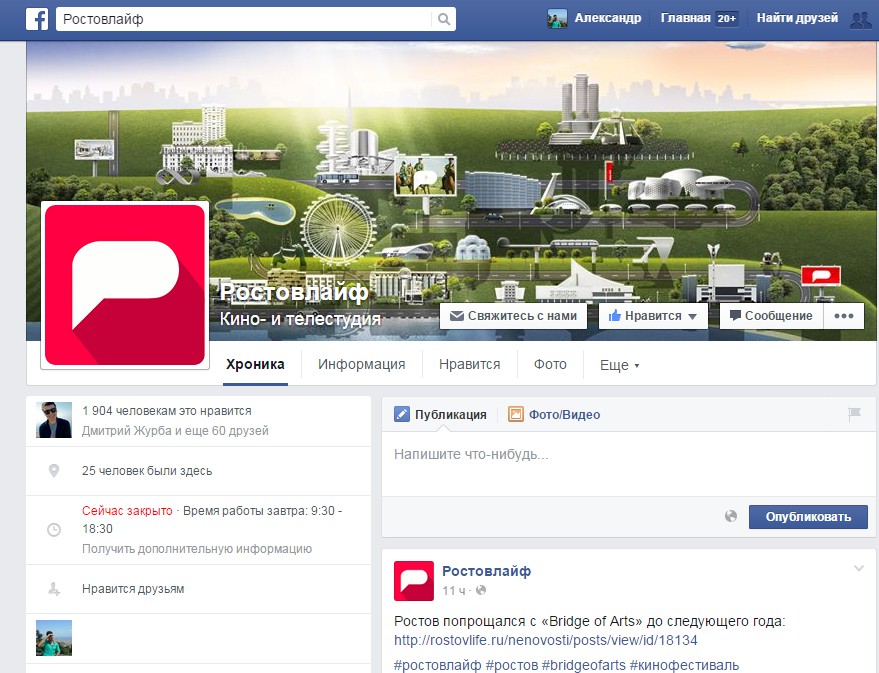Click Сейчас закрыто status text
The width and height of the screenshot is (879, 673).
(127, 511)
